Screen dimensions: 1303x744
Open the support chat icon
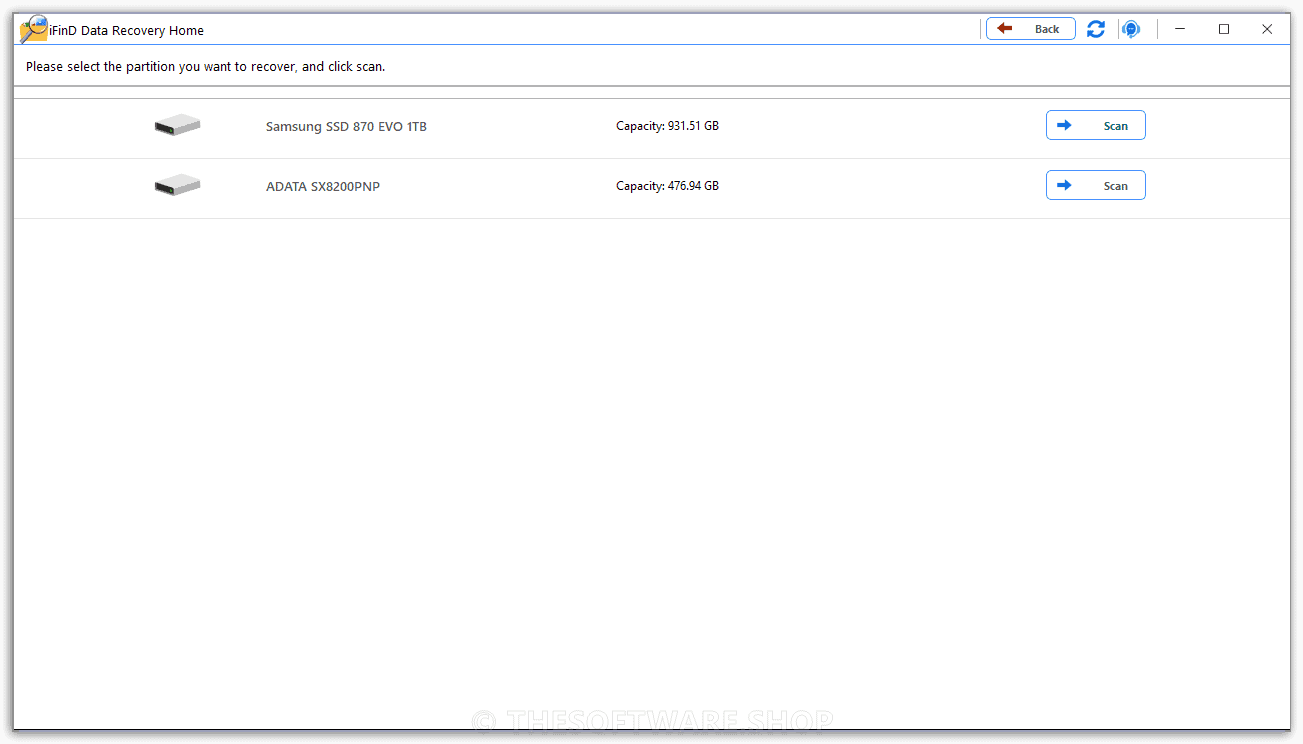[1131, 29]
